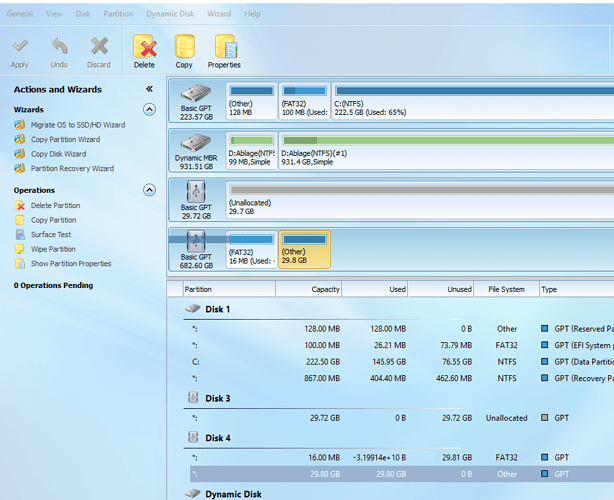
Task: Click the gray Unallocated type color square
Action: 544,417
